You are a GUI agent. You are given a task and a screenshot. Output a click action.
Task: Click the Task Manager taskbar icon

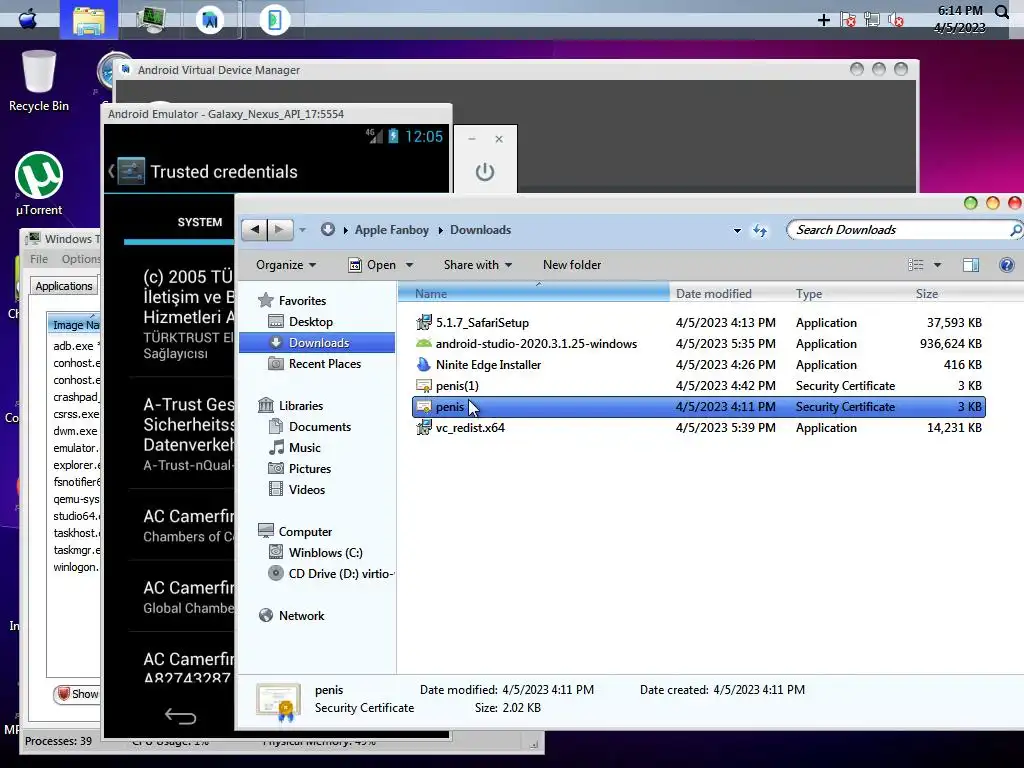coord(151,19)
